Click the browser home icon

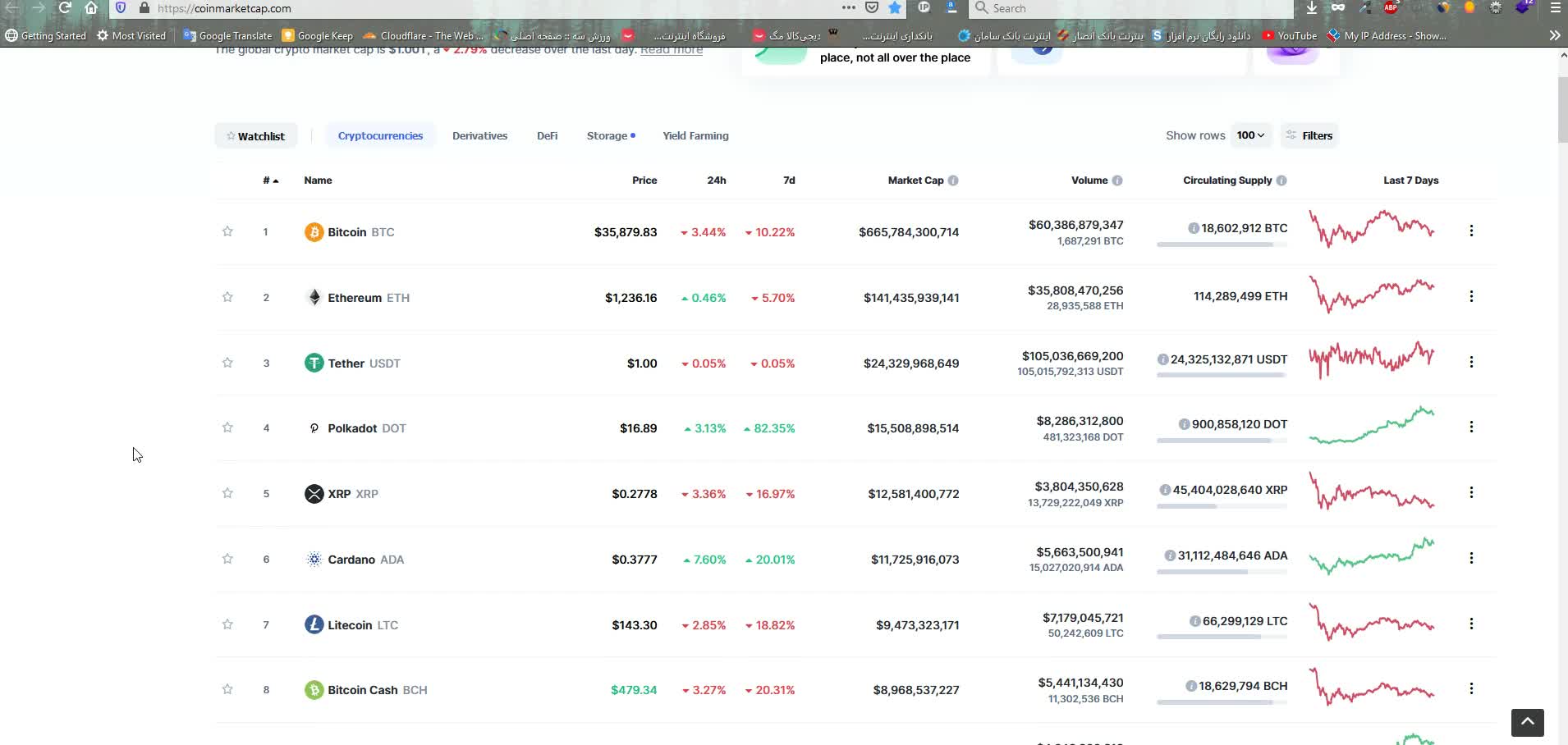[91, 8]
